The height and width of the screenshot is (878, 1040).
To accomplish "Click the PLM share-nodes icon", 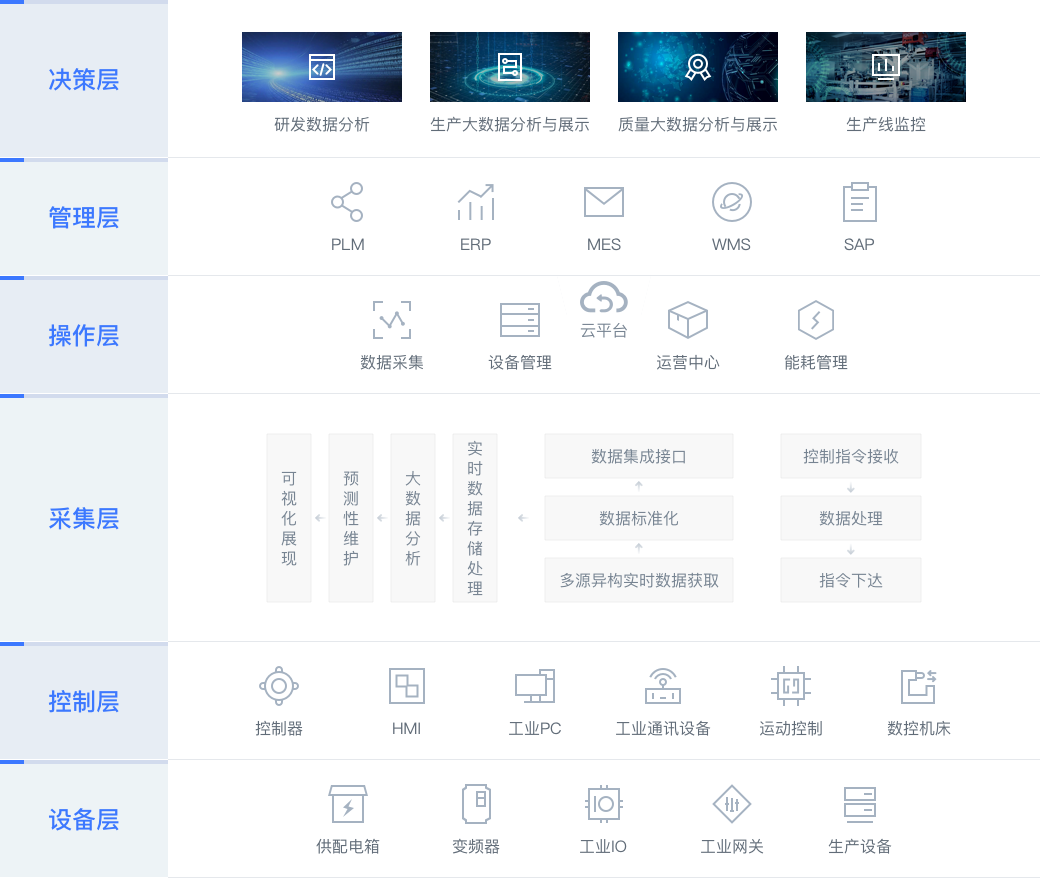I will pyautogui.click(x=347, y=202).
